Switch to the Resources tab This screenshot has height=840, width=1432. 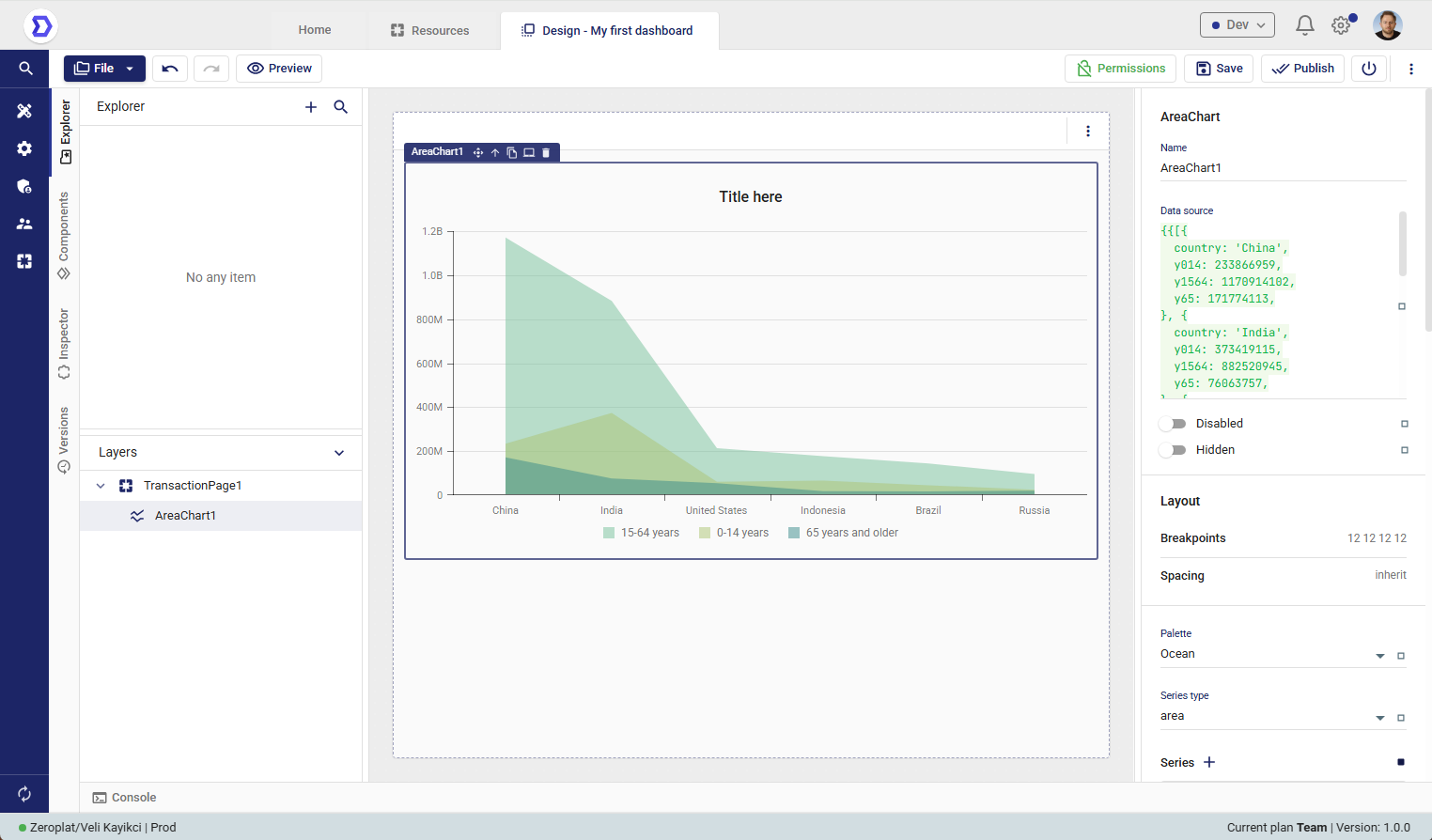[x=430, y=30]
